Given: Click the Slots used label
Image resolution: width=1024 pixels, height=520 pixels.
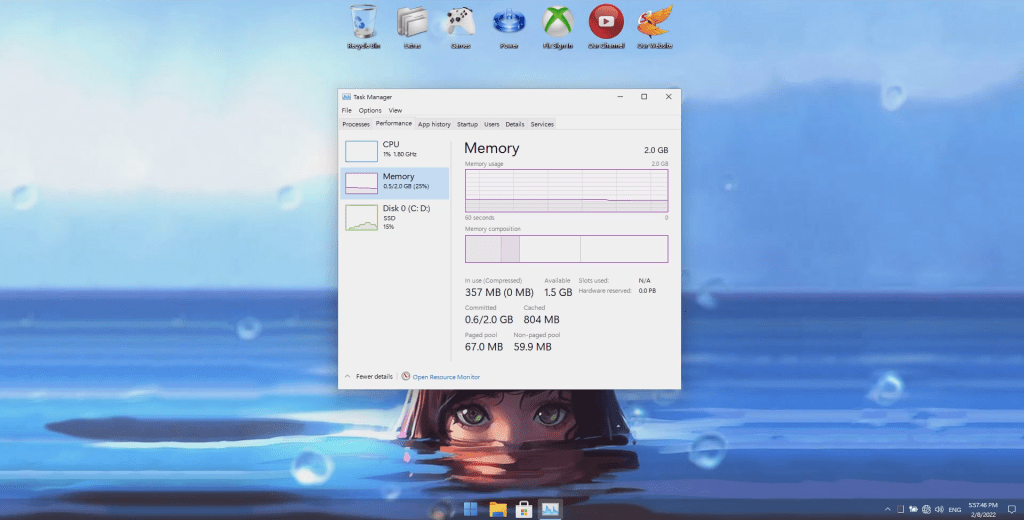Looking at the screenshot, I should pyautogui.click(x=594, y=280).
